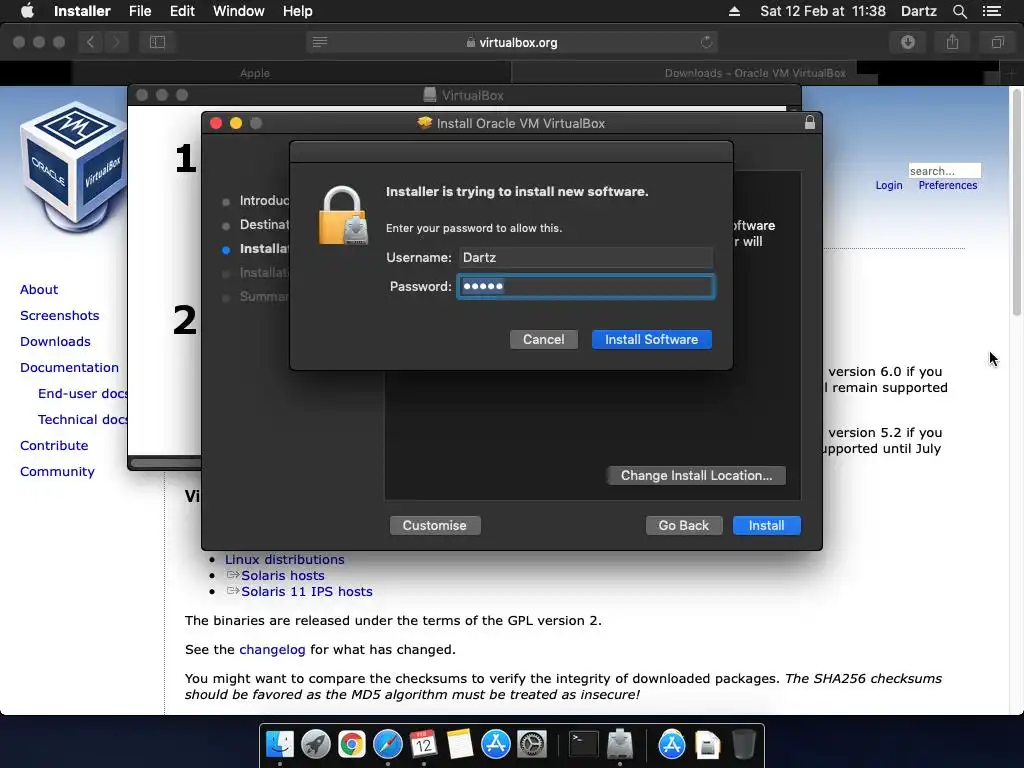Show all tabs overview in Safari
Image resolution: width=1024 pixels, height=768 pixels.
coord(997,42)
